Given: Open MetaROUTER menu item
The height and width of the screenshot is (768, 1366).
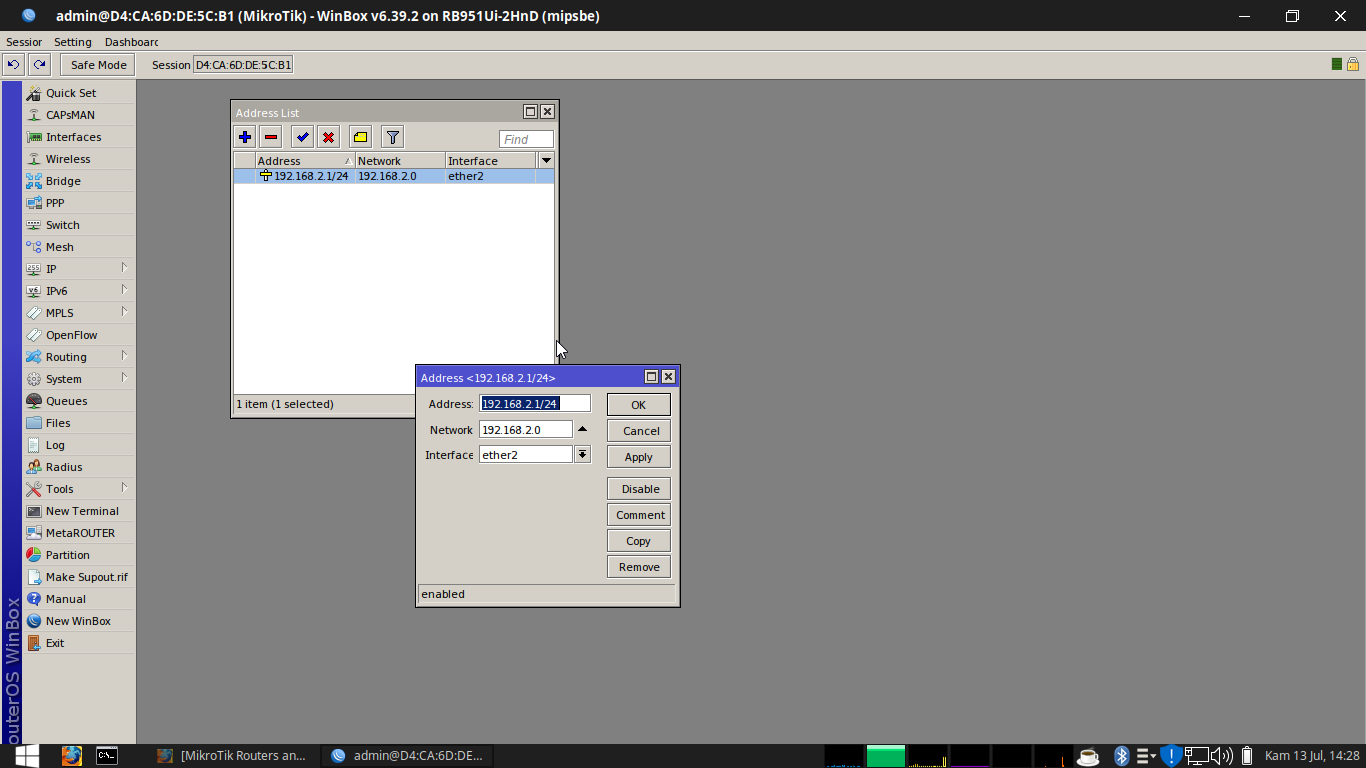Looking at the screenshot, I should pyautogui.click(x=79, y=533).
